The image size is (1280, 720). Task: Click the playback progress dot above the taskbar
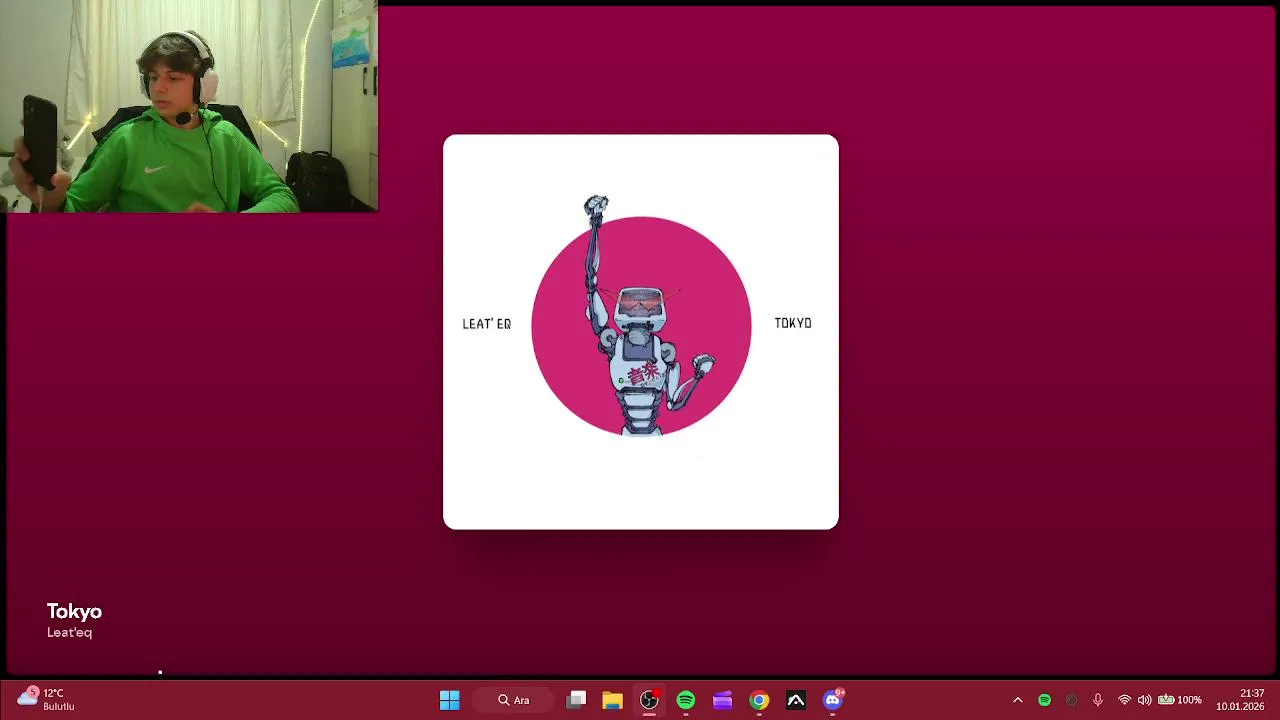(x=160, y=673)
